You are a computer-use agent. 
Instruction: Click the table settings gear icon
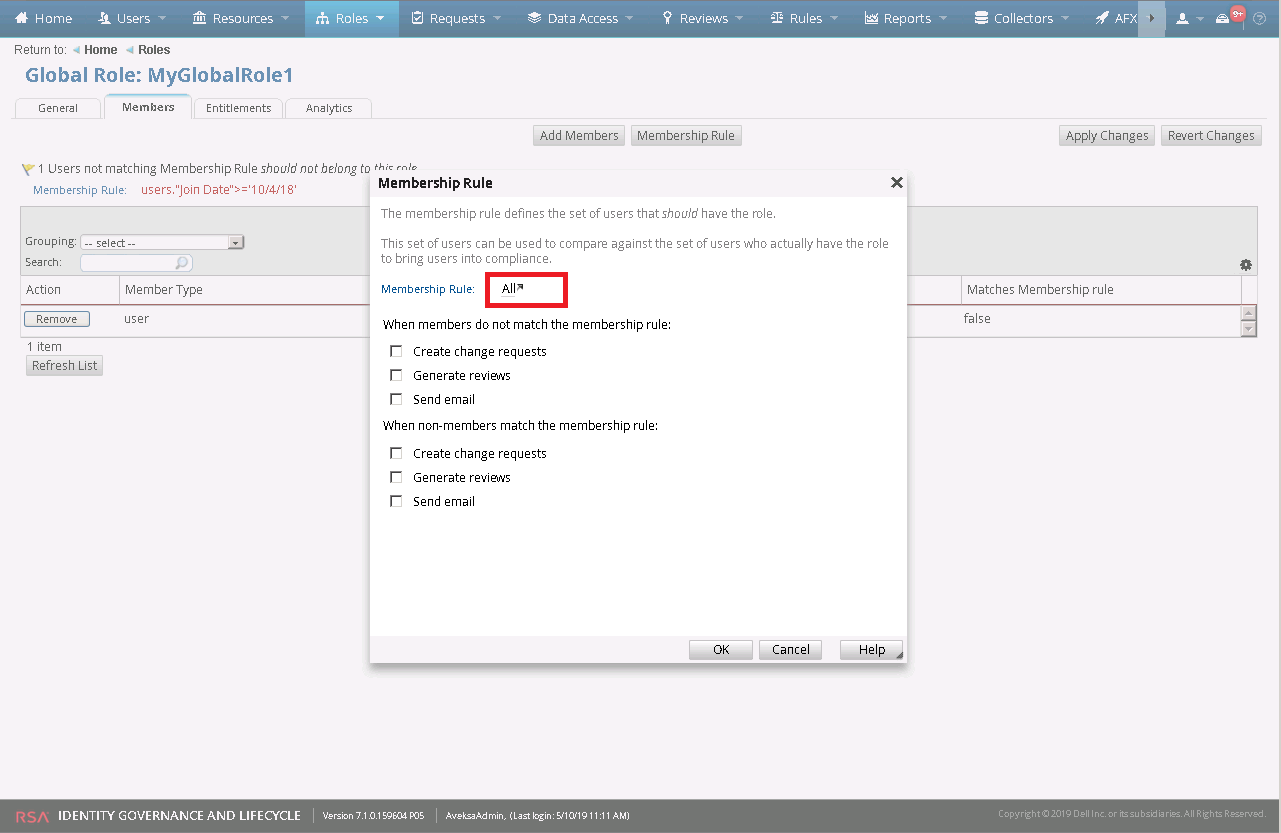(1245, 265)
